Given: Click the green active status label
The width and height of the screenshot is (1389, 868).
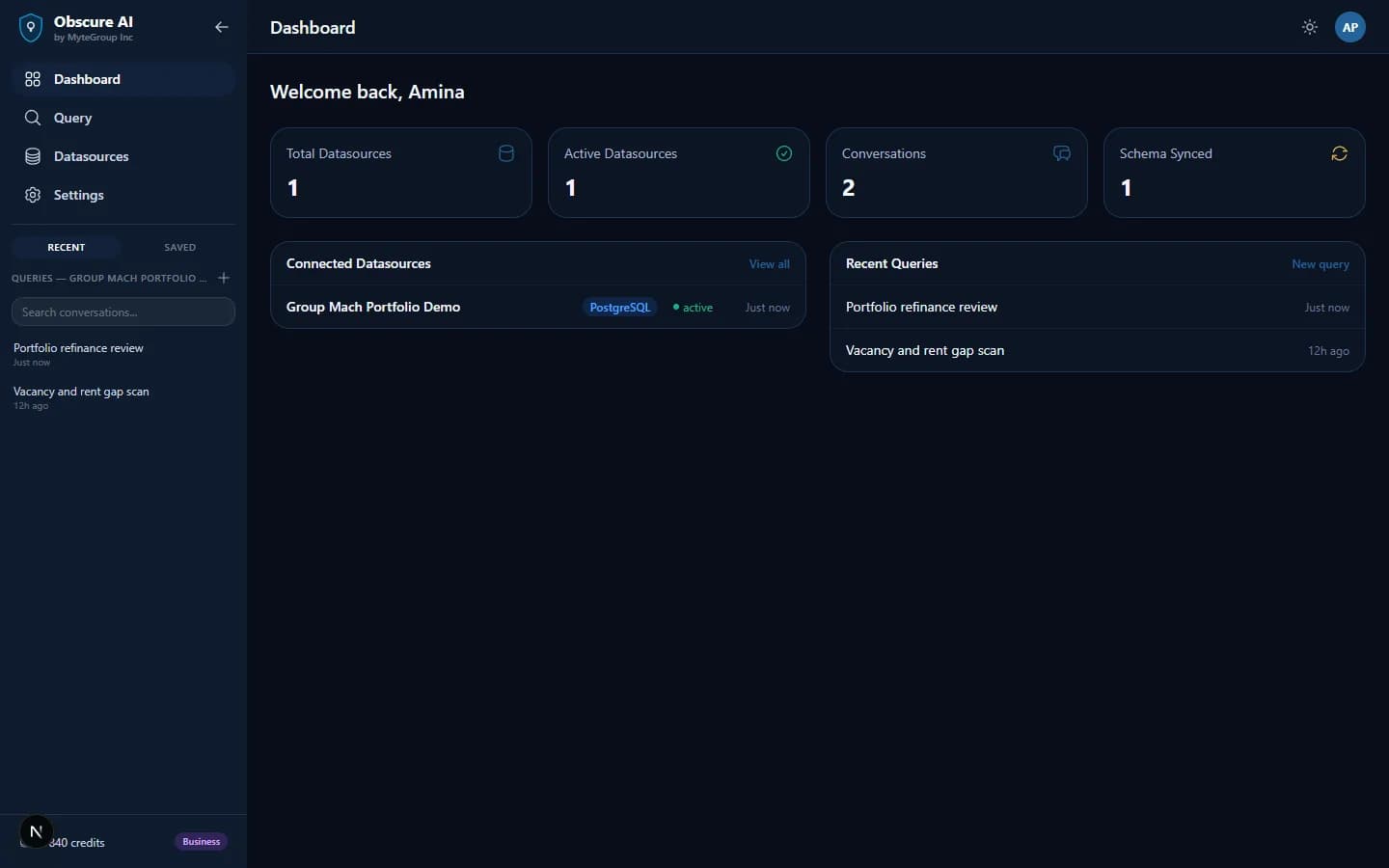Looking at the screenshot, I should 693,308.
